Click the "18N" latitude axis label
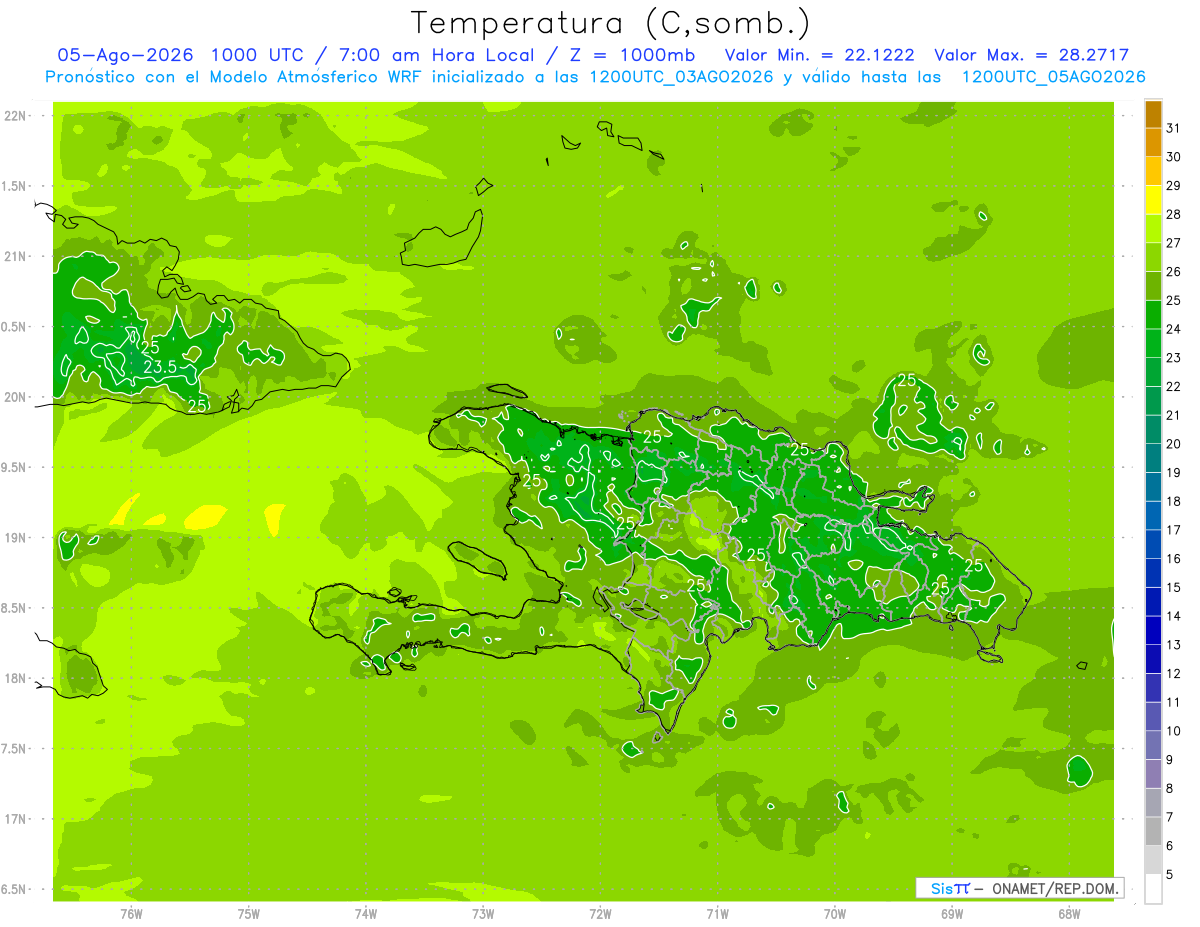 (x=14, y=678)
